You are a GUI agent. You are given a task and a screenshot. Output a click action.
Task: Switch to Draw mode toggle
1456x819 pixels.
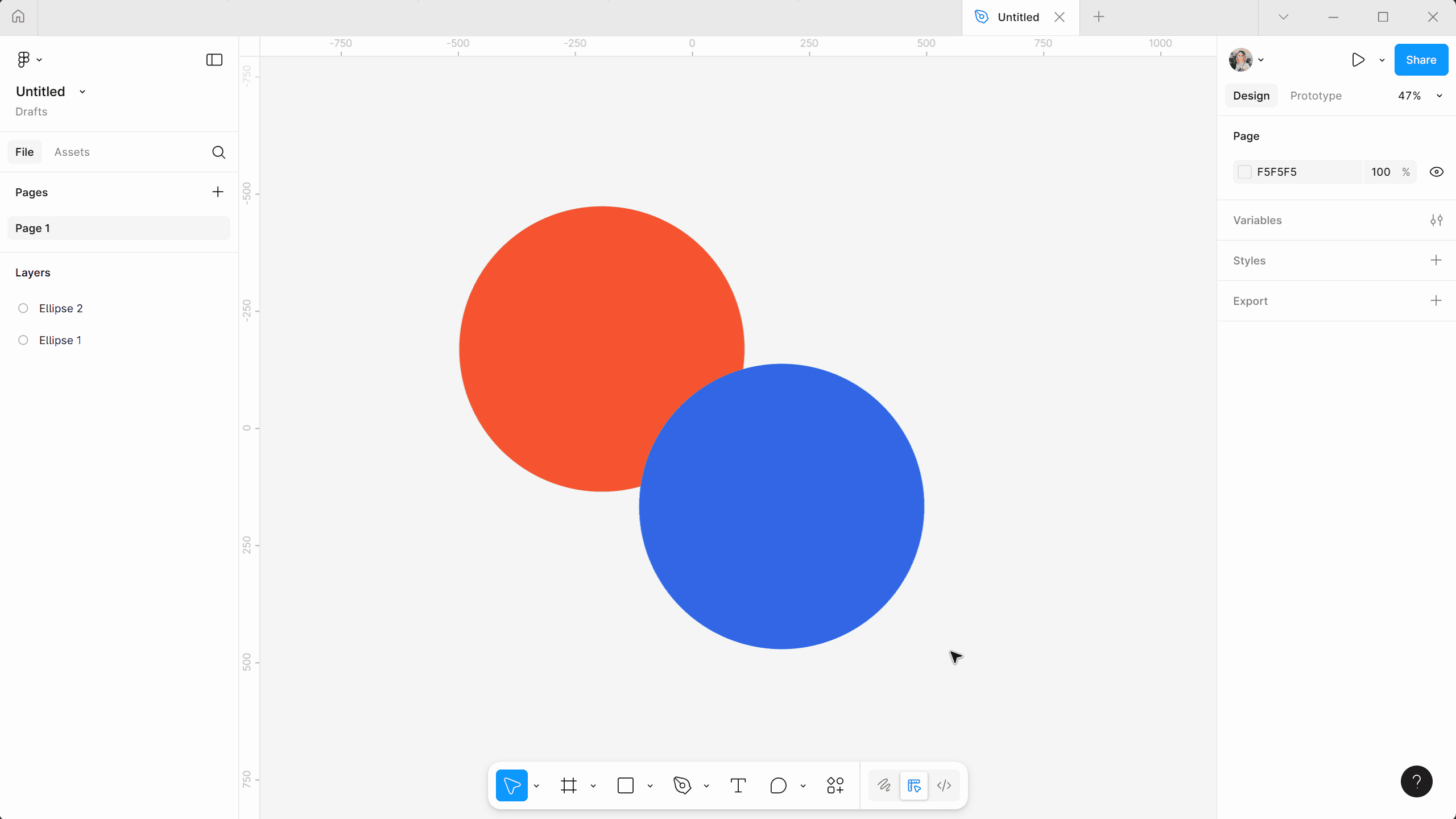point(884,785)
